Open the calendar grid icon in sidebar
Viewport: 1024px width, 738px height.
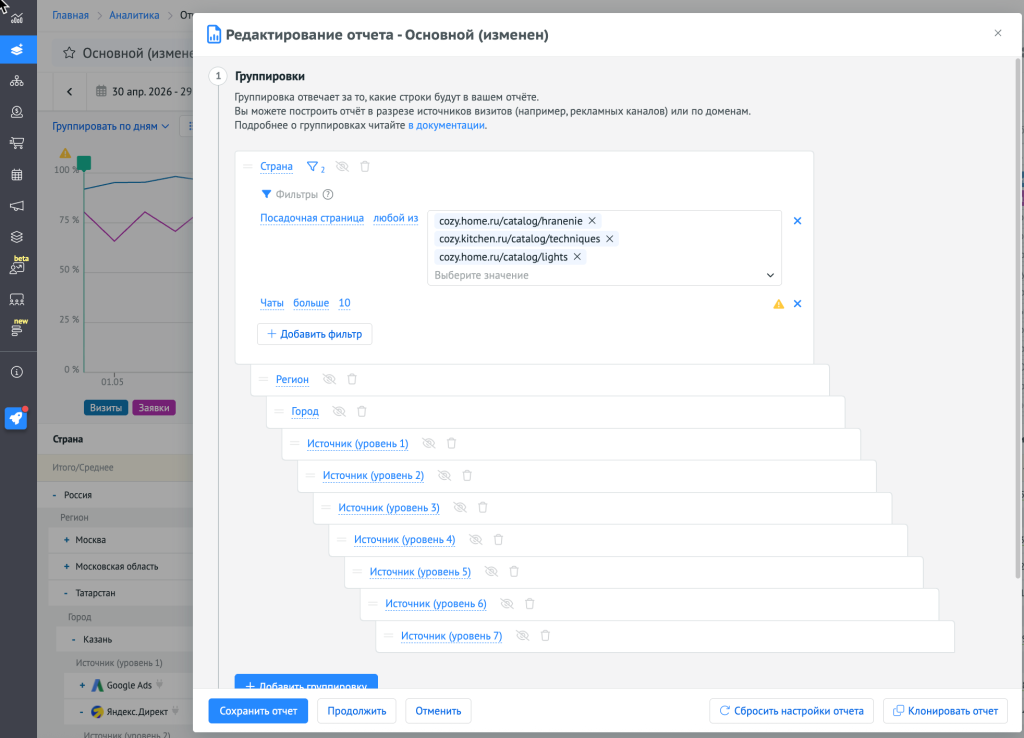click(17, 174)
